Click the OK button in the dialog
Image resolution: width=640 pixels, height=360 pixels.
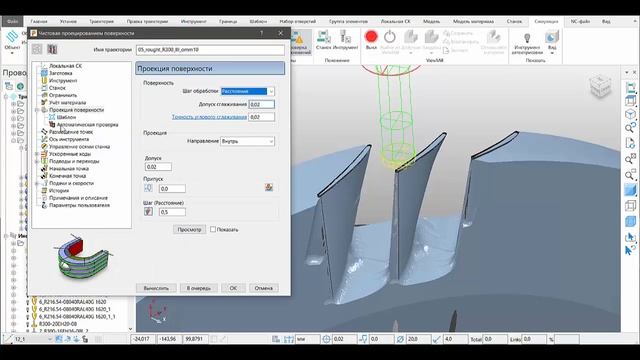233,288
